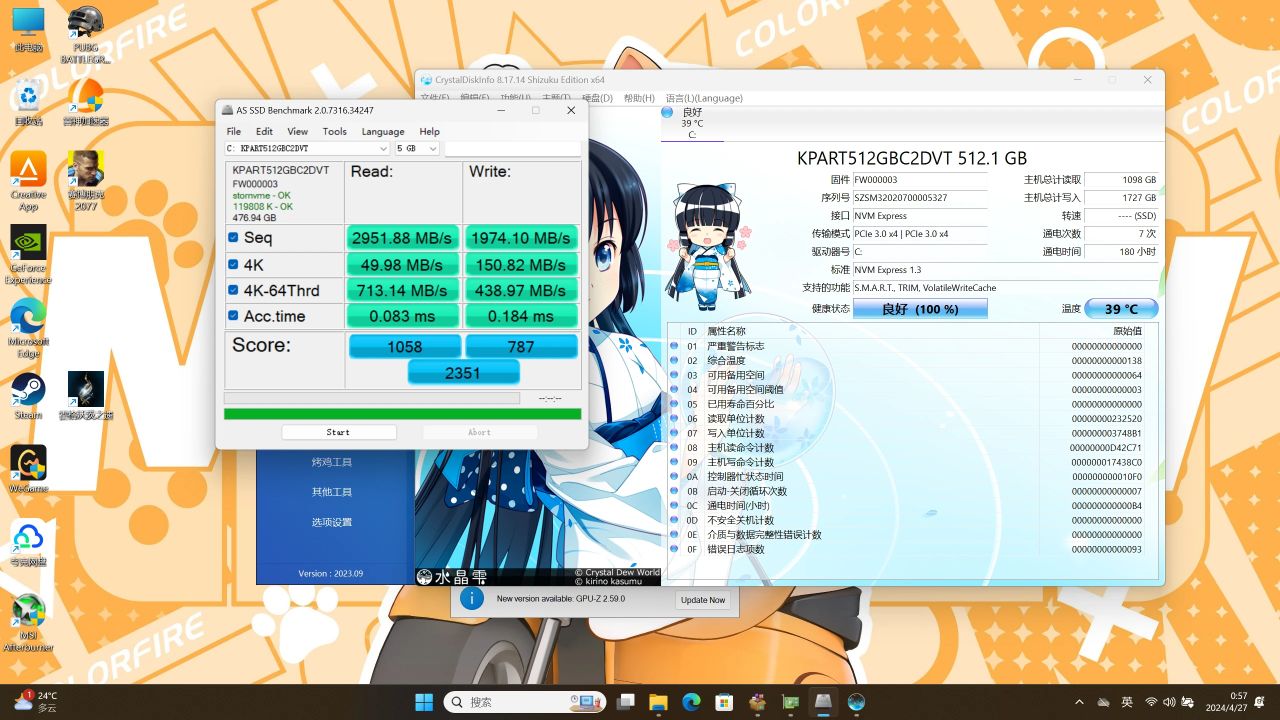Switch to AS SSD Benchmark taskbar icon

pyautogui.click(x=823, y=702)
